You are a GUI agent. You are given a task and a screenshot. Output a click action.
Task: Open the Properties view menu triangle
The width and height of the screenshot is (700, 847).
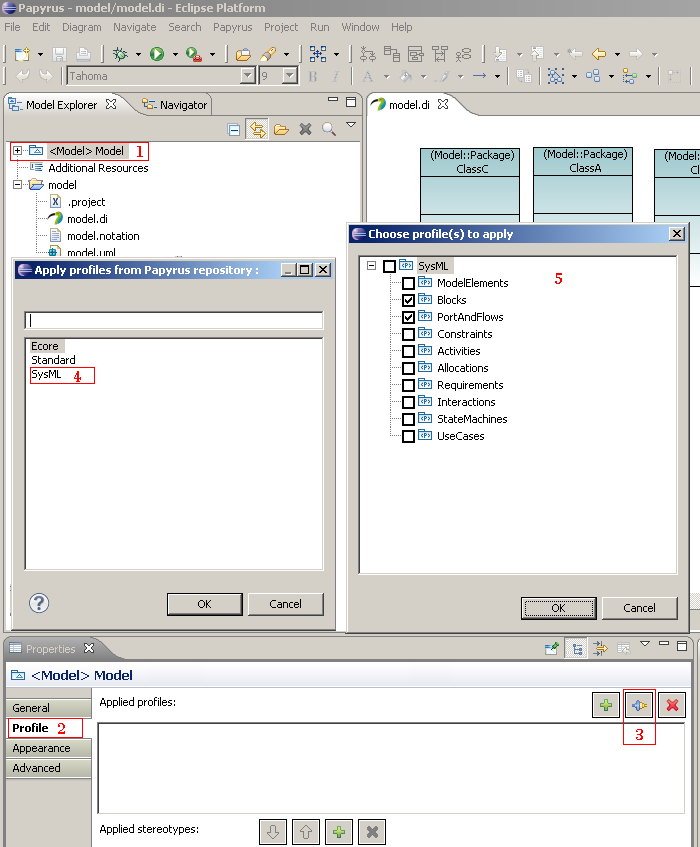point(645,644)
